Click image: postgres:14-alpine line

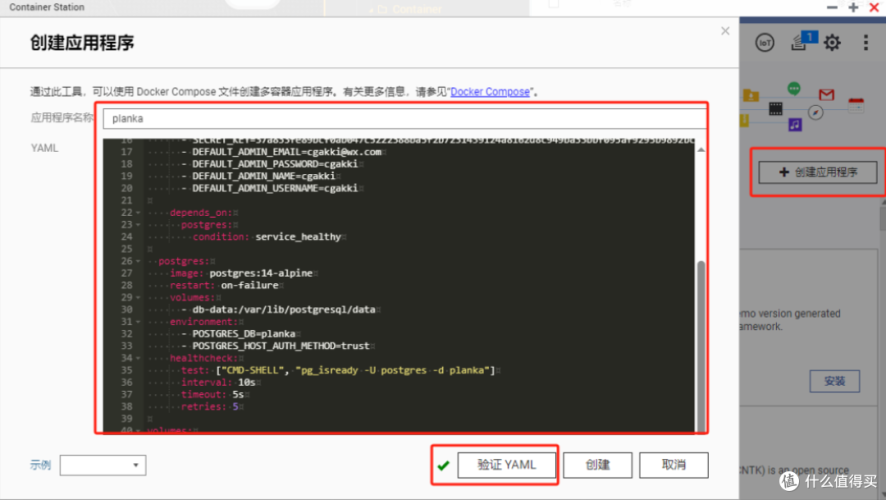pyautogui.click(x=241, y=273)
